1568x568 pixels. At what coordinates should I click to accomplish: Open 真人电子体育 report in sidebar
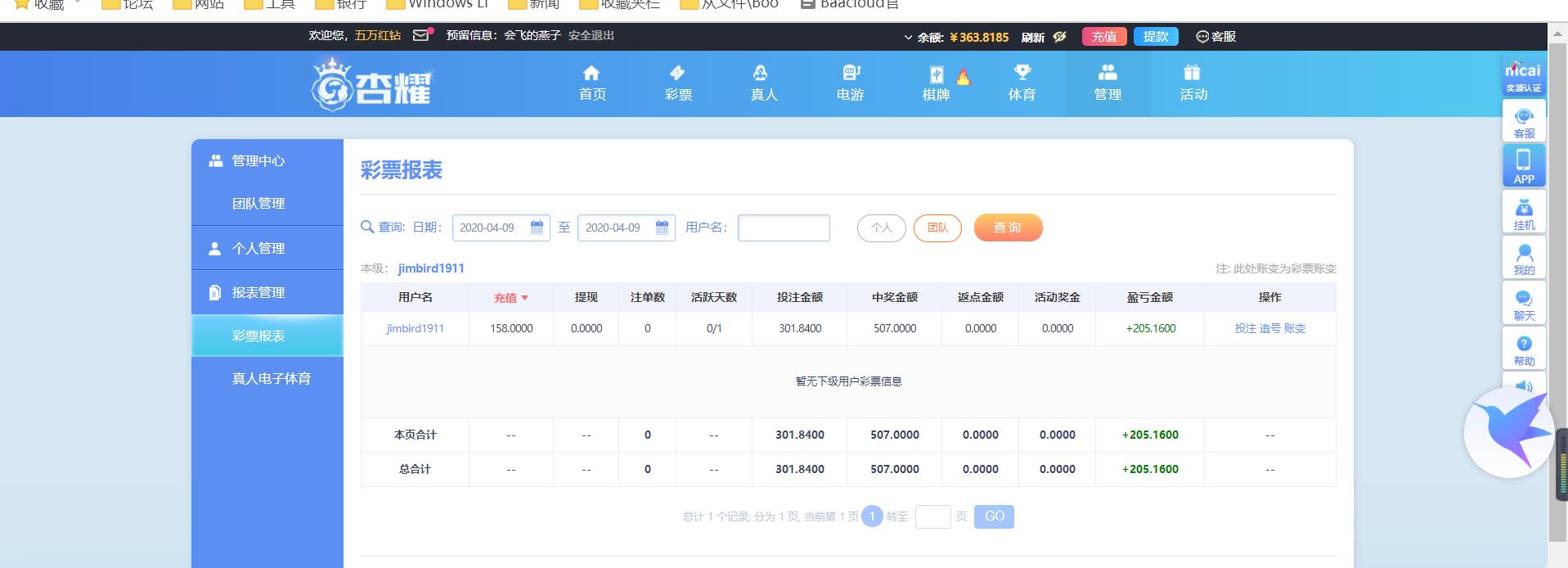click(271, 378)
